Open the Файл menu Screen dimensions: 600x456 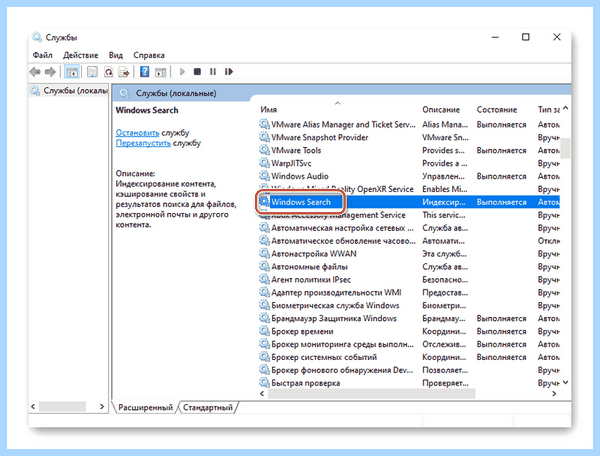pyautogui.click(x=42, y=55)
